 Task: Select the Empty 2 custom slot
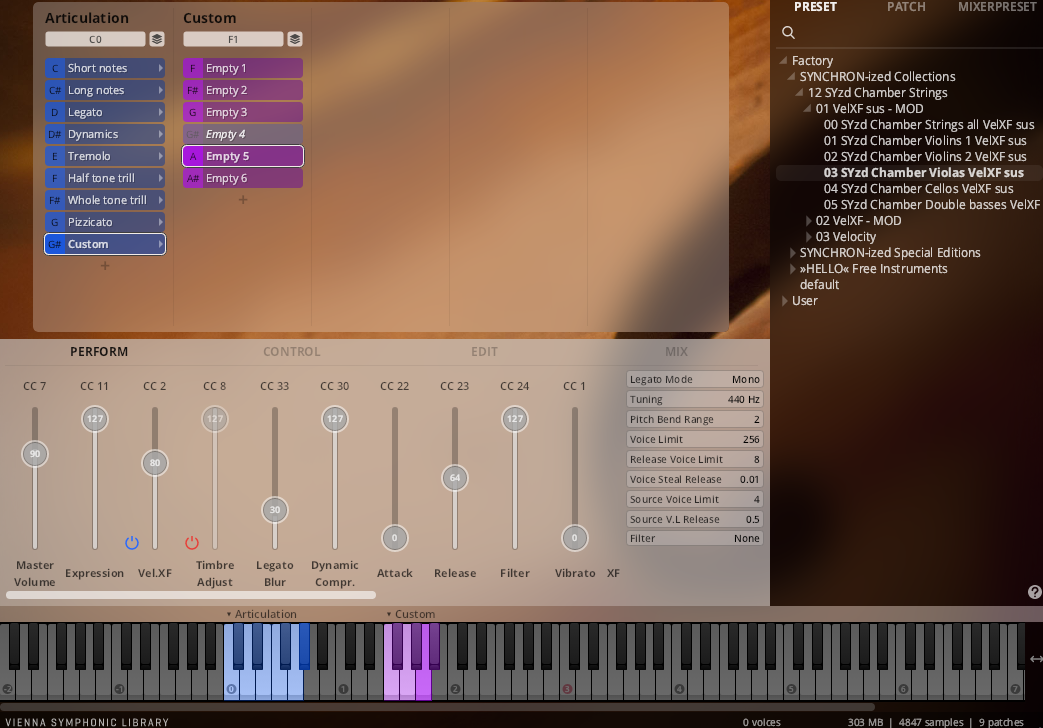coord(243,90)
